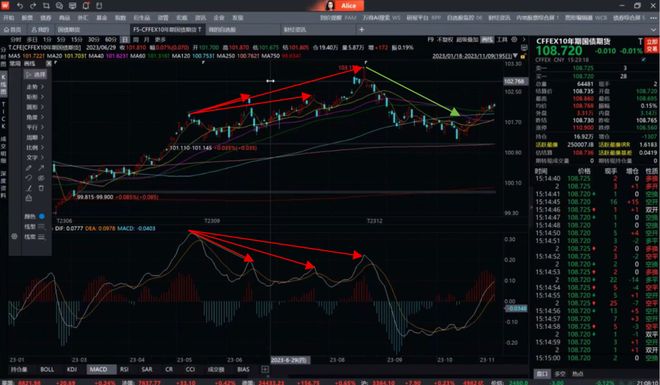Click the 选择 select tool button
The height and width of the screenshot is (385, 660).
pos(35,74)
